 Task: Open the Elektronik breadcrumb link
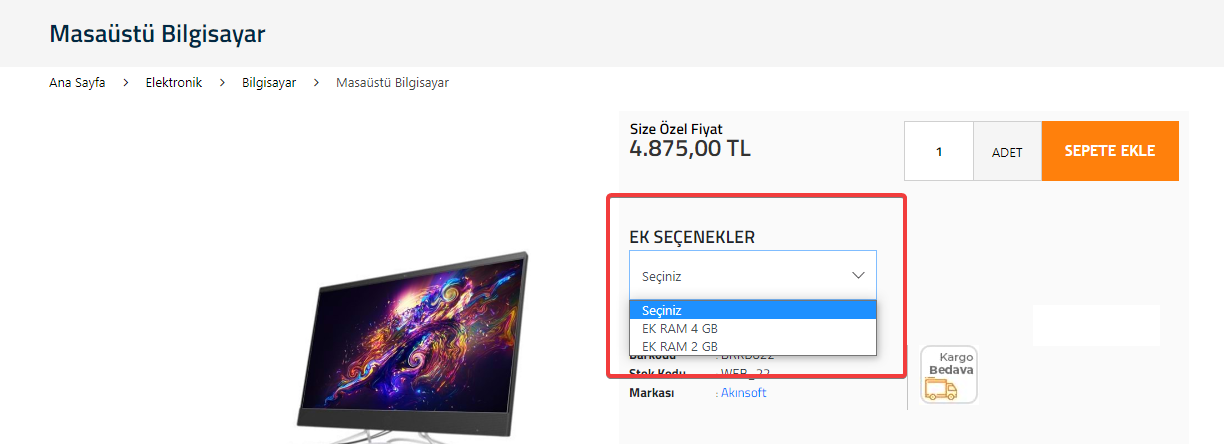click(174, 83)
